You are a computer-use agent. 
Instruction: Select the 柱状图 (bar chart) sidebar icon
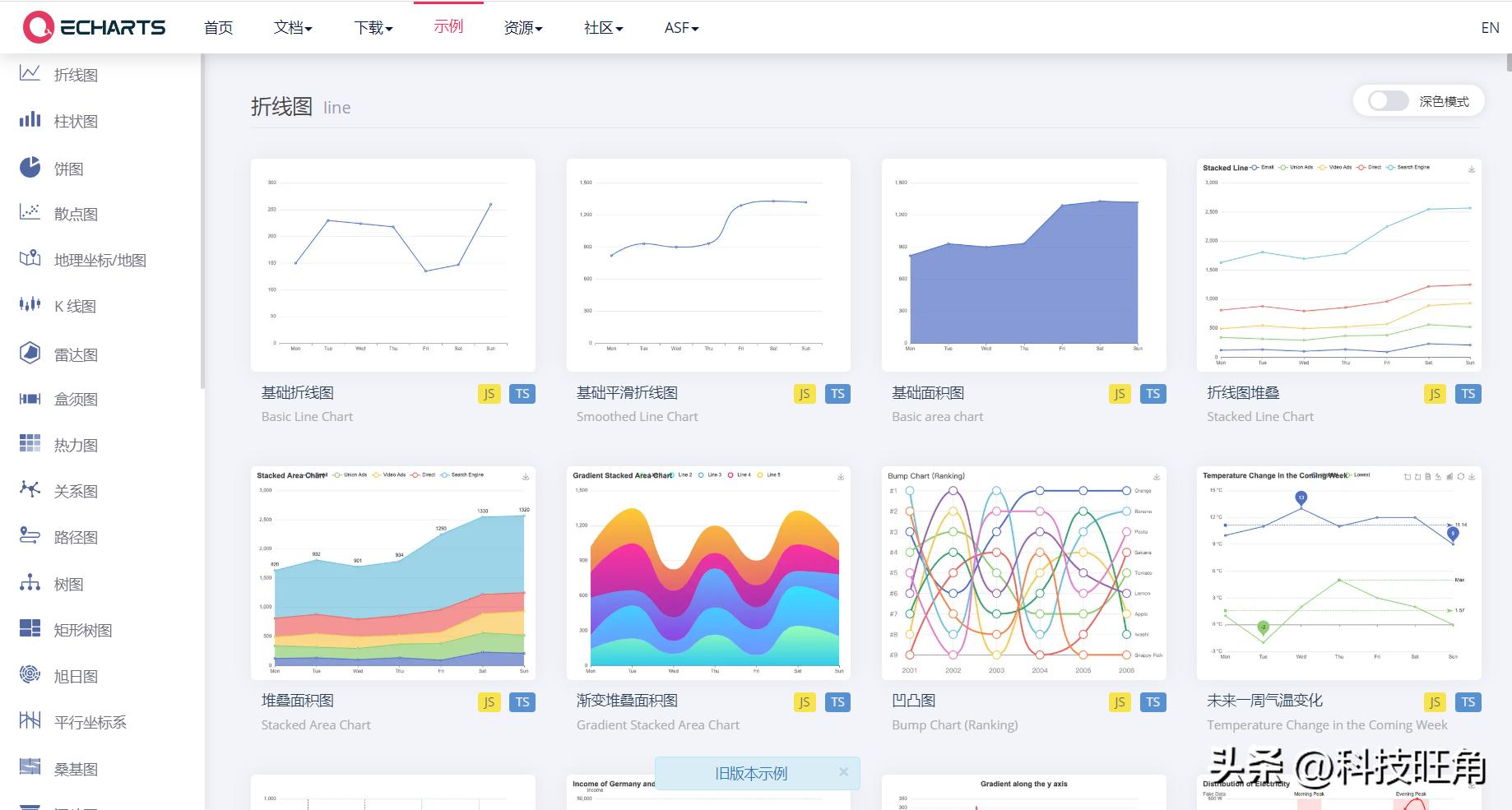click(x=29, y=120)
